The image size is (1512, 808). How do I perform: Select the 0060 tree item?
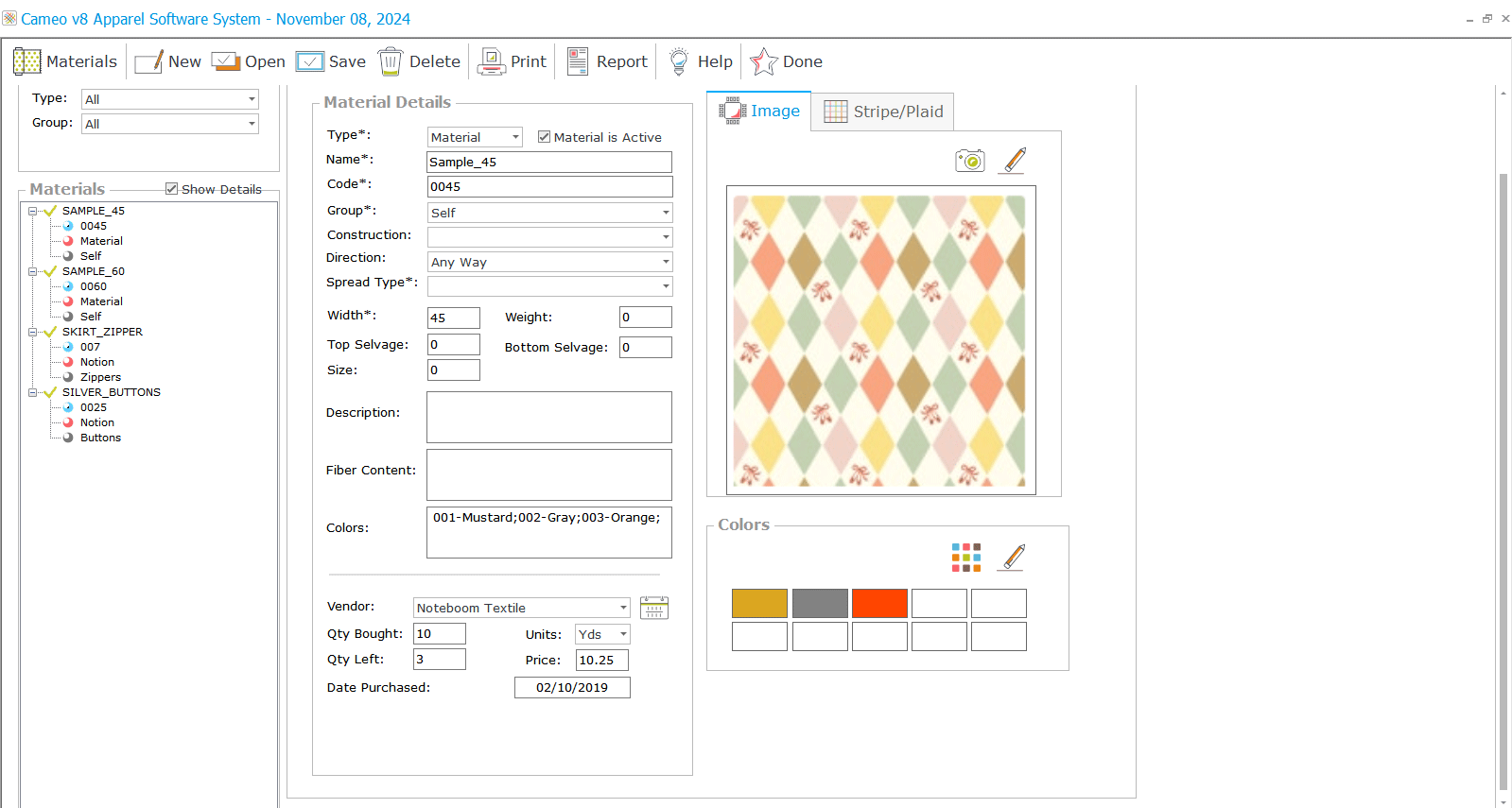pos(94,286)
